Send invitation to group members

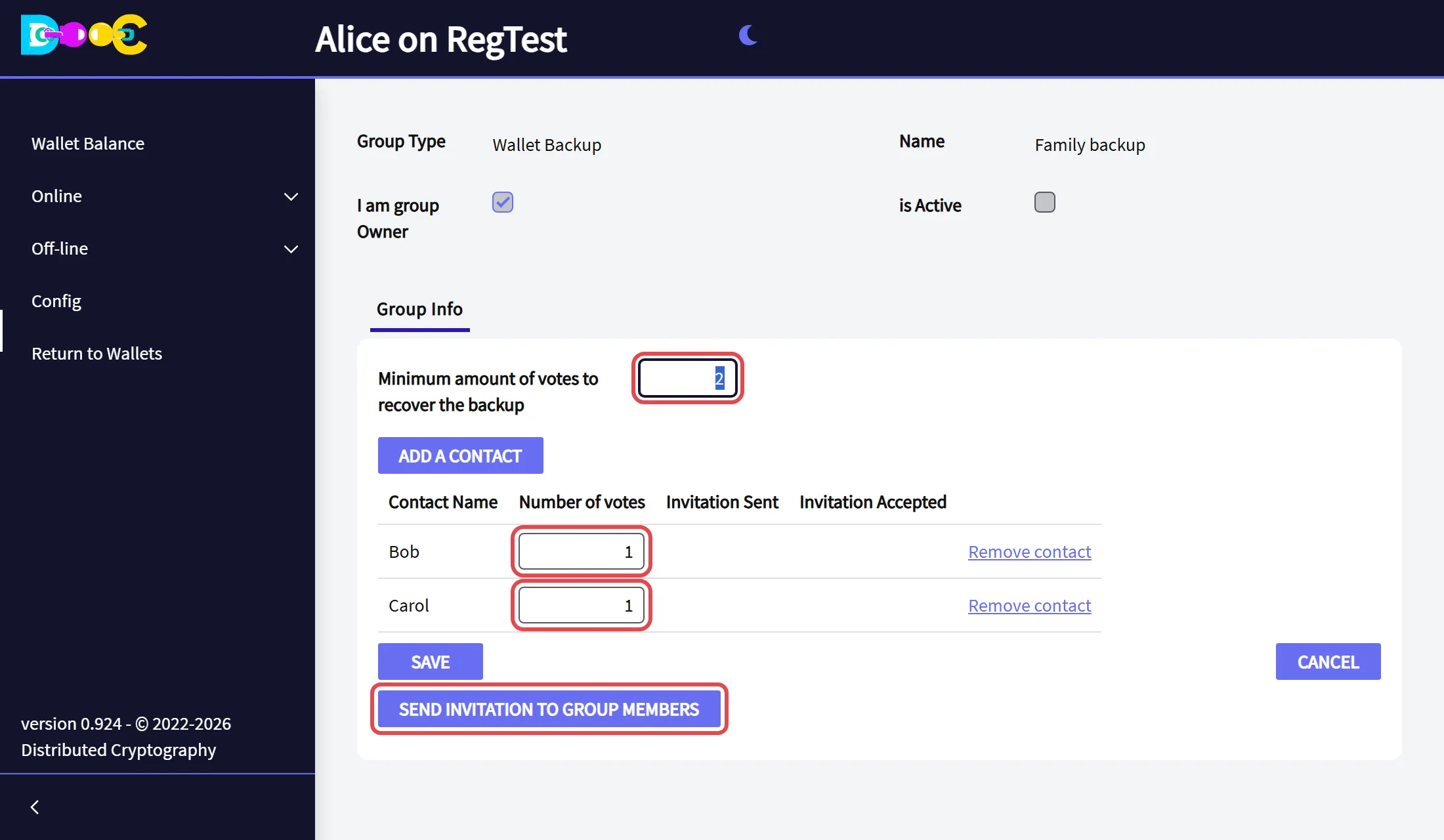point(549,709)
